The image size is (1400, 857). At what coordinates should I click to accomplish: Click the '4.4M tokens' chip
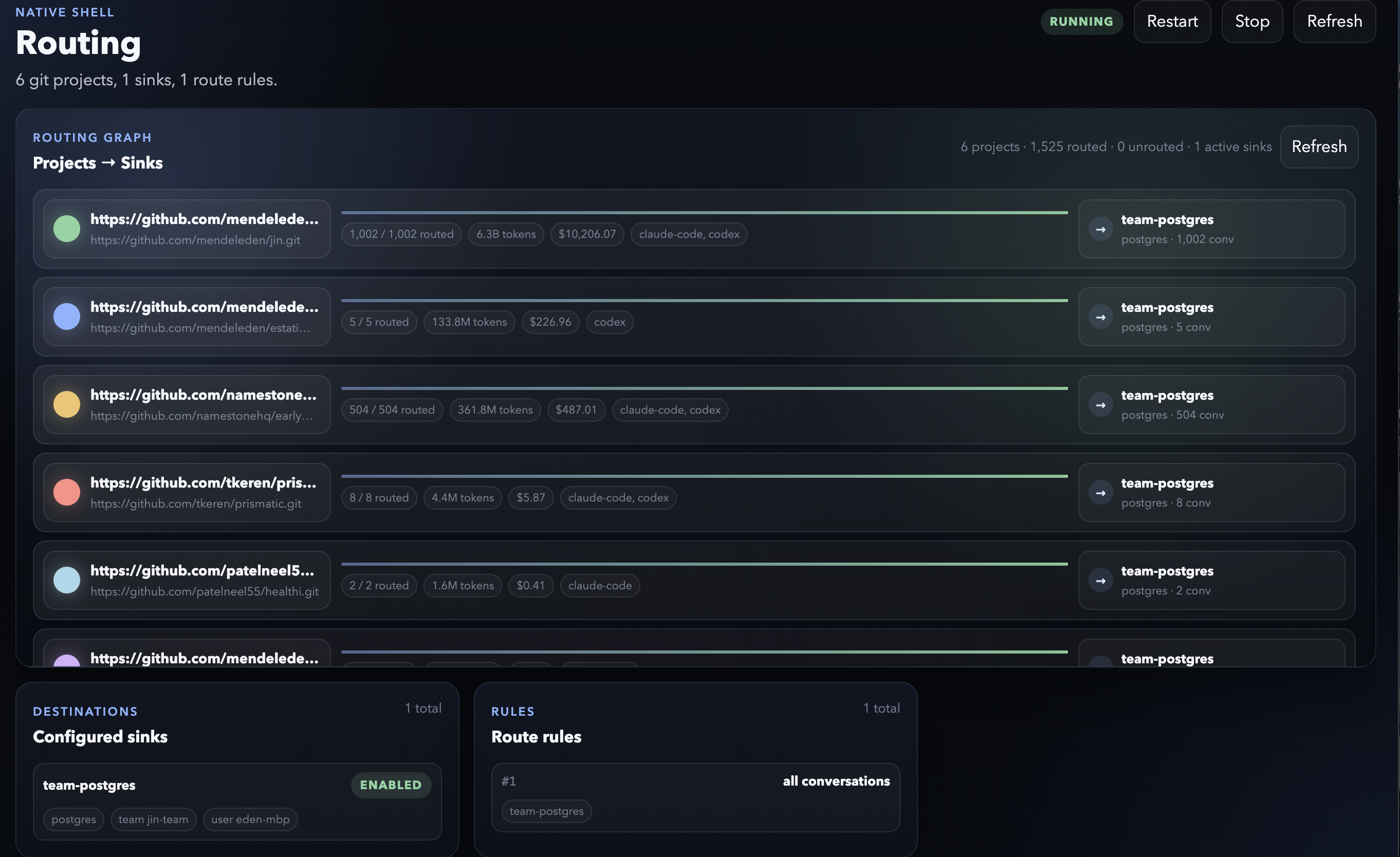(x=463, y=497)
